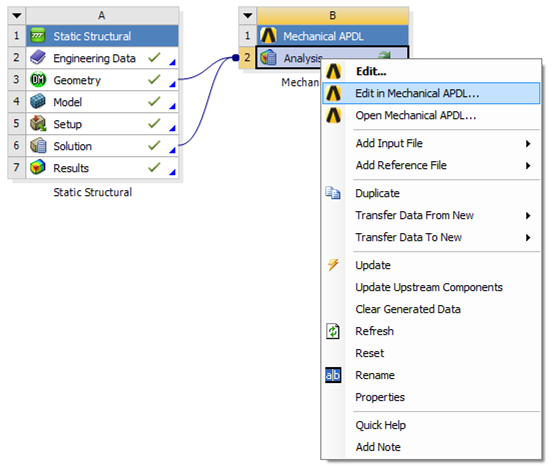Open Properties from the context menu
Screen dimensions: 556x473
pos(431,397)
